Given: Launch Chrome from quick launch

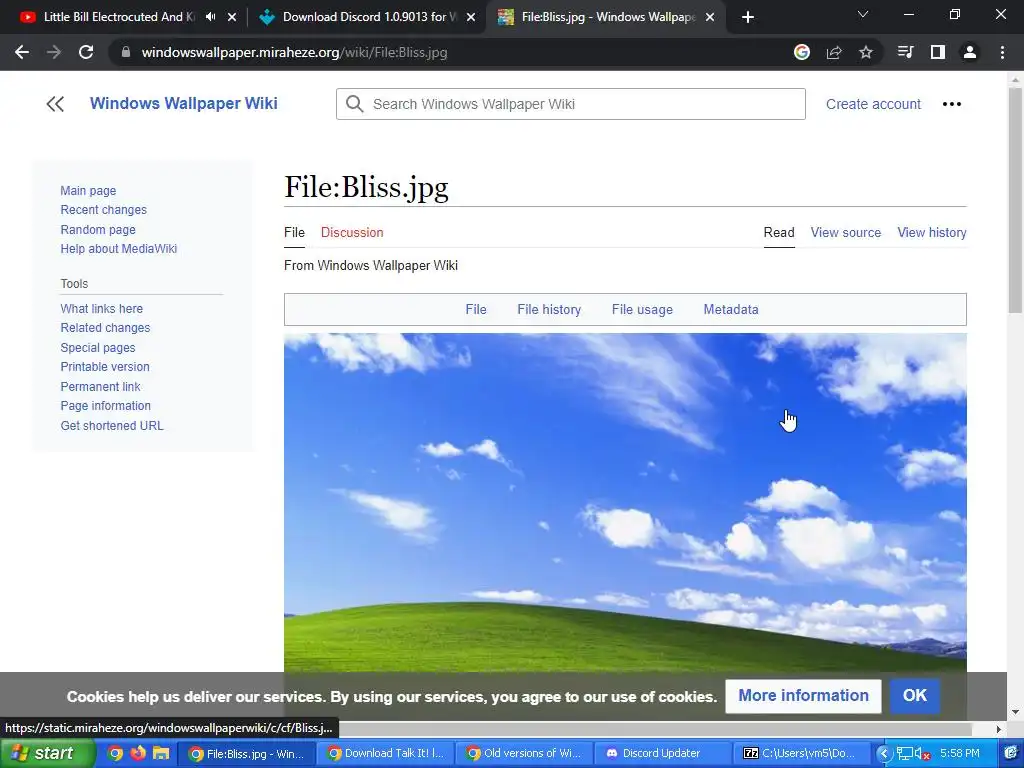Looking at the screenshot, I should click(x=115, y=753).
